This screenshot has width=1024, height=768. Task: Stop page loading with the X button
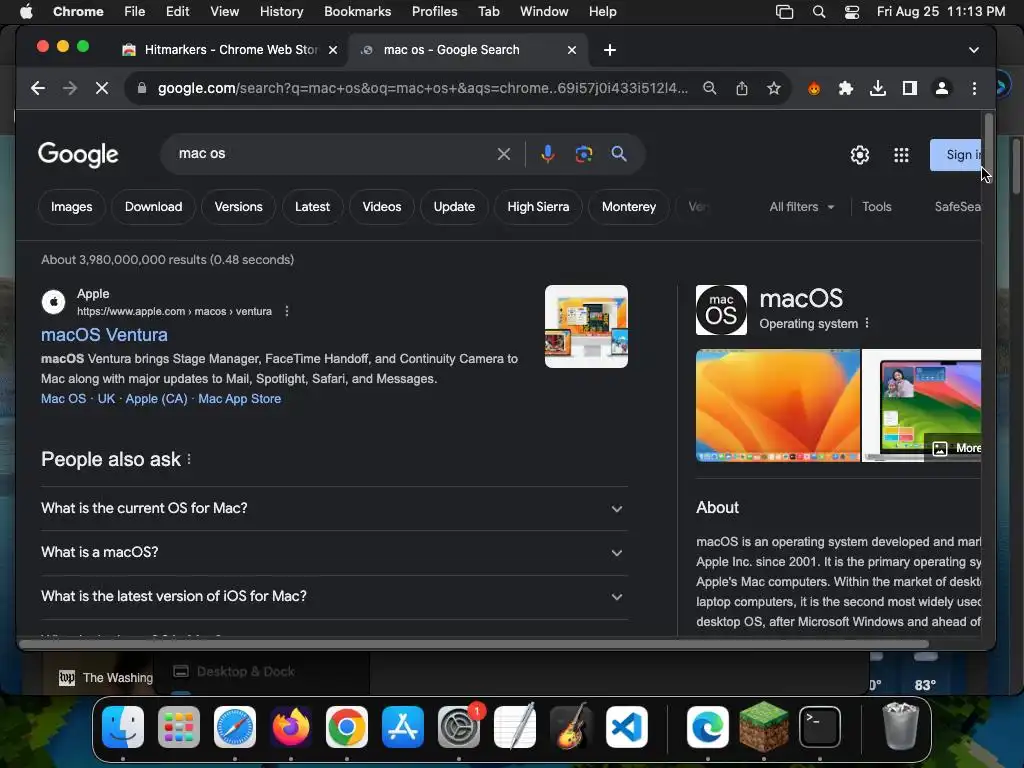pos(102,88)
